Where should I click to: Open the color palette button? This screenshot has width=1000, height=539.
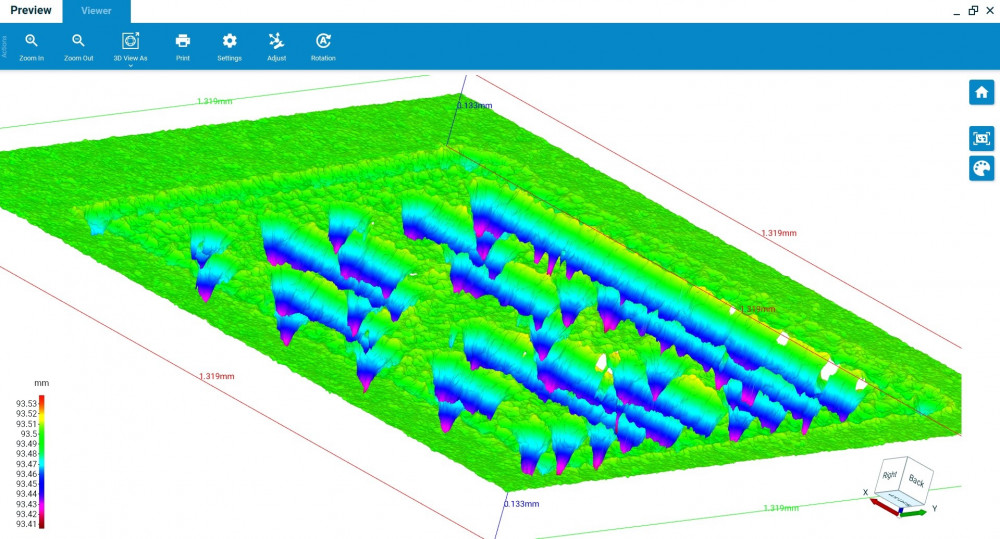click(x=982, y=168)
